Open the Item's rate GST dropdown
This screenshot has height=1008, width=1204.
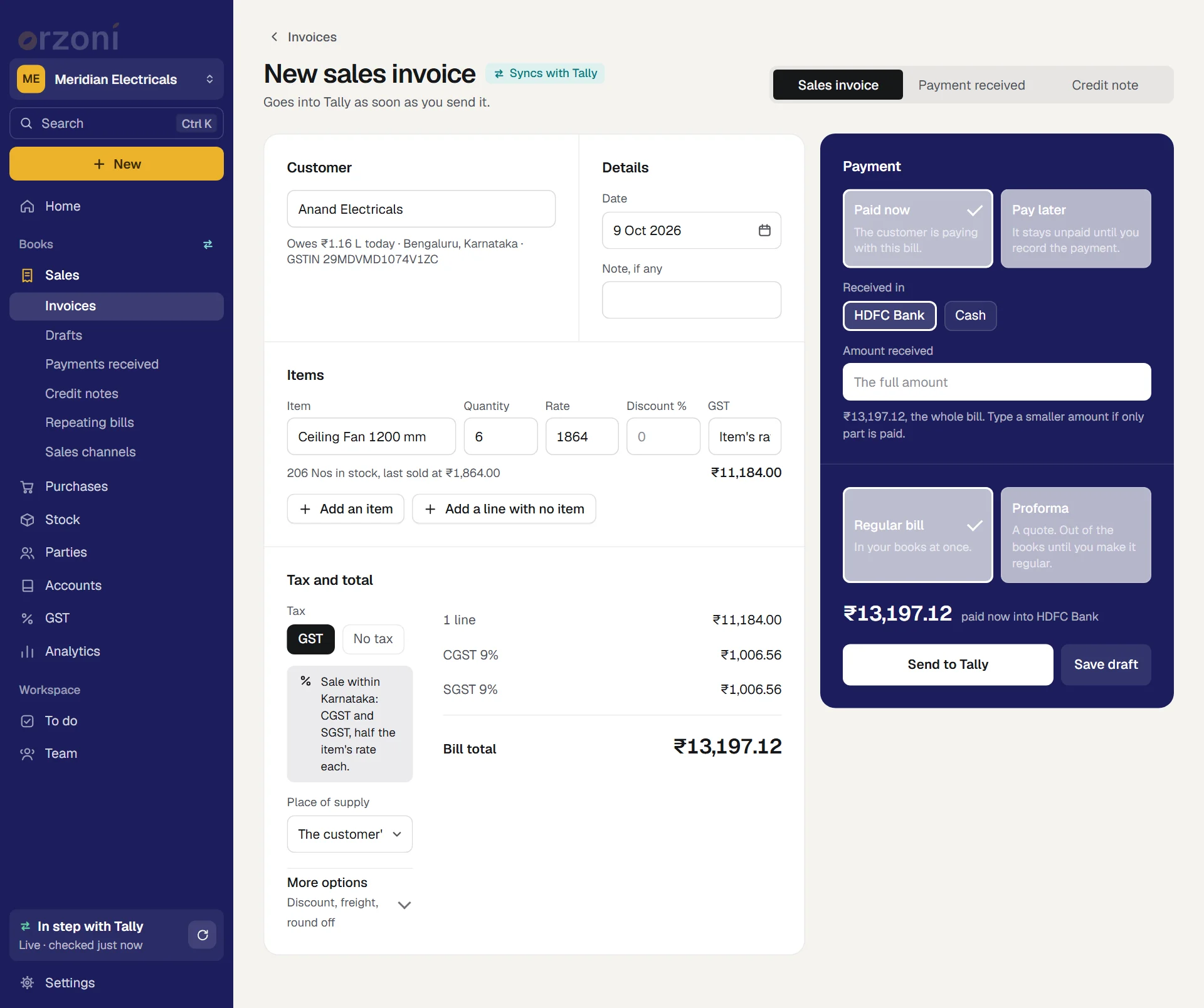[x=744, y=436]
